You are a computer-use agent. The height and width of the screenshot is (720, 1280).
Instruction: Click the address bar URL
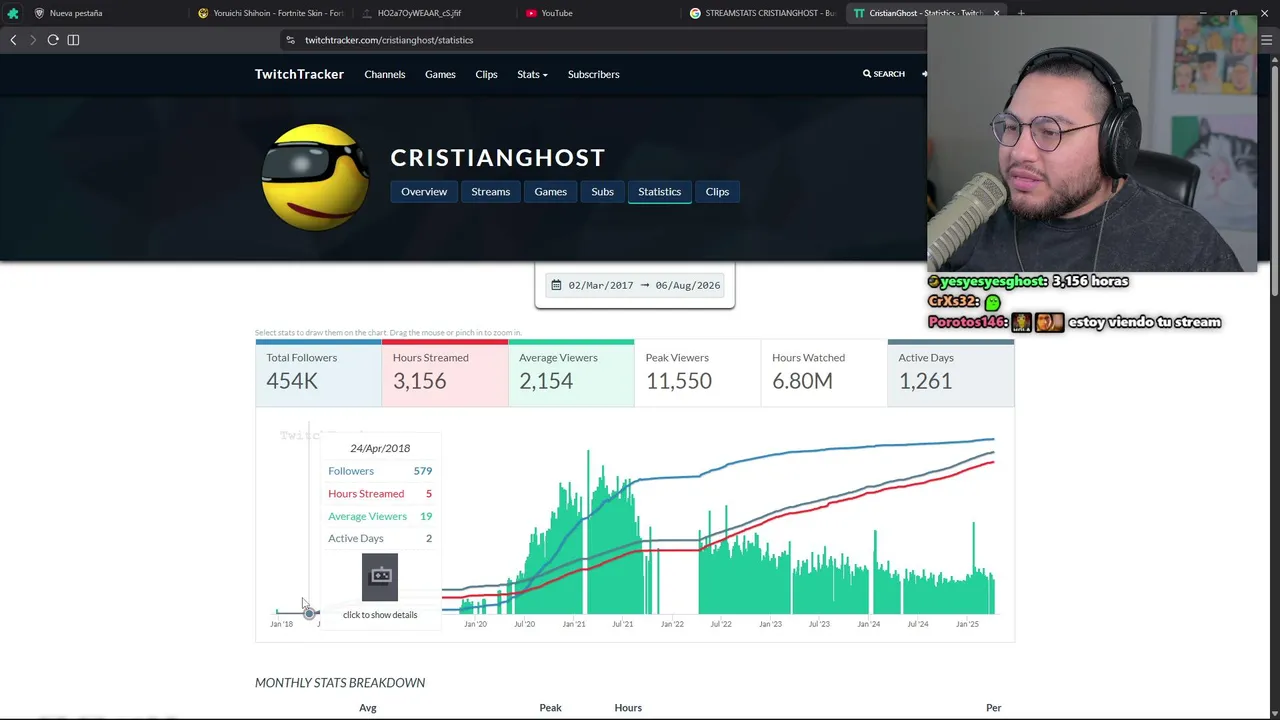click(x=389, y=40)
